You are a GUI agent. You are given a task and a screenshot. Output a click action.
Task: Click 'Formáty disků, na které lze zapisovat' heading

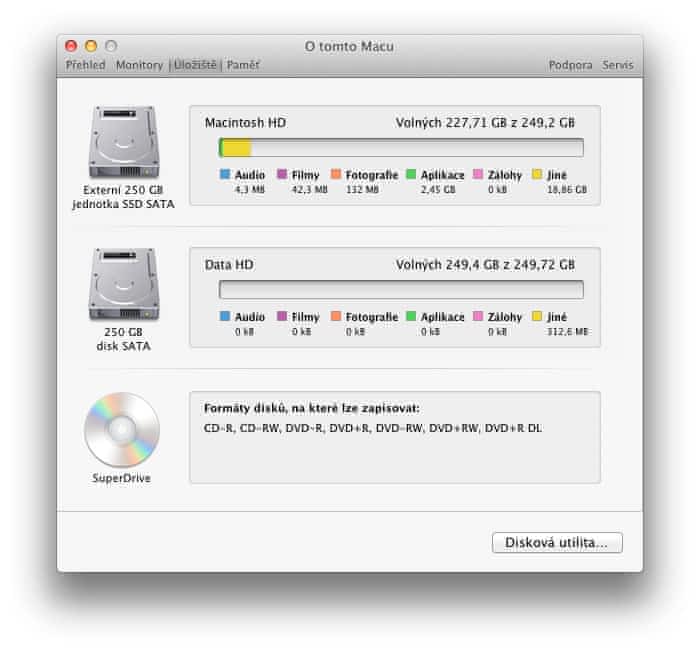(312, 408)
